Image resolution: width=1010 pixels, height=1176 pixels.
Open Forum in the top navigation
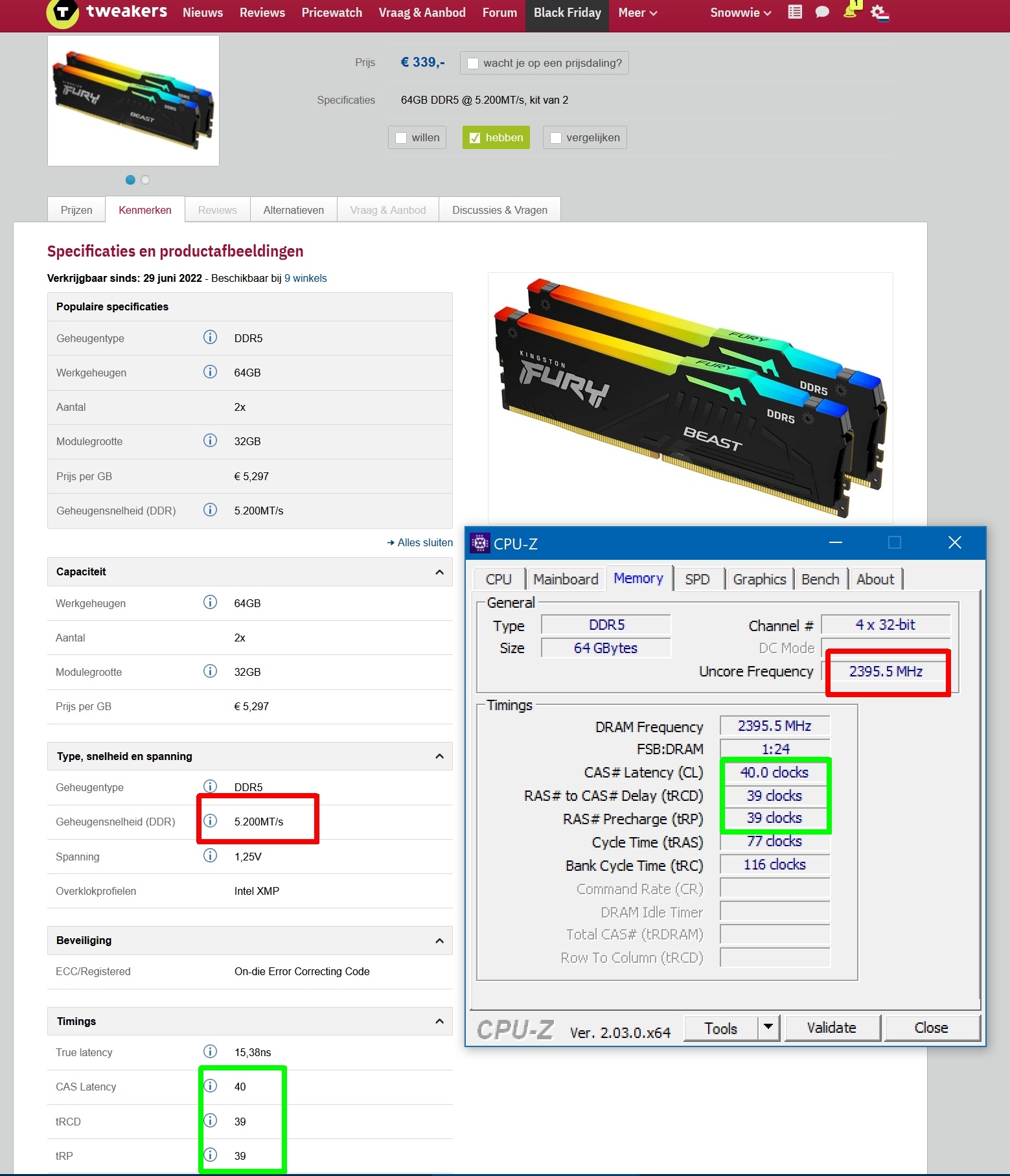[x=499, y=13]
